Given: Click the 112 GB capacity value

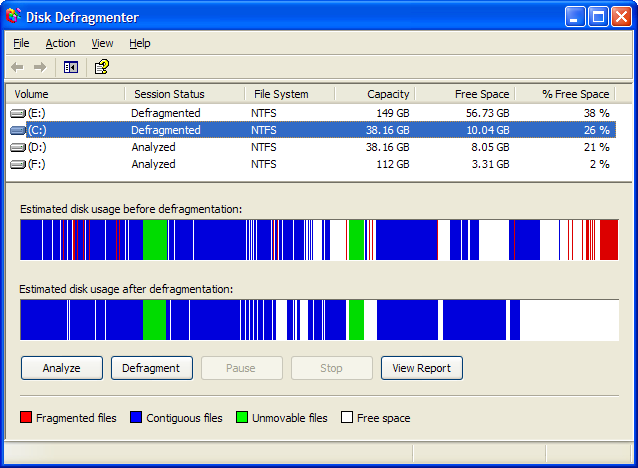Looking at the screenshot, I should 393,164.
